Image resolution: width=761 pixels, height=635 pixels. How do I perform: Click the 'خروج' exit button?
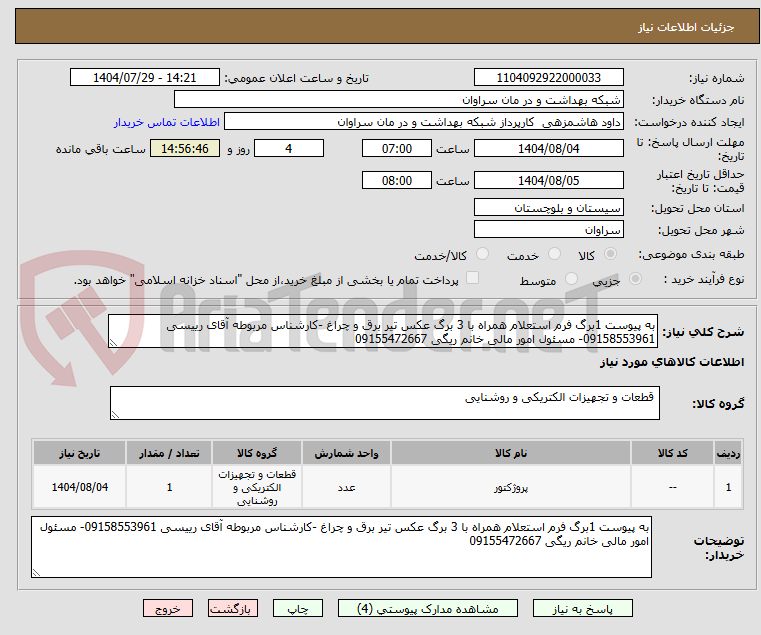point(168,608)
